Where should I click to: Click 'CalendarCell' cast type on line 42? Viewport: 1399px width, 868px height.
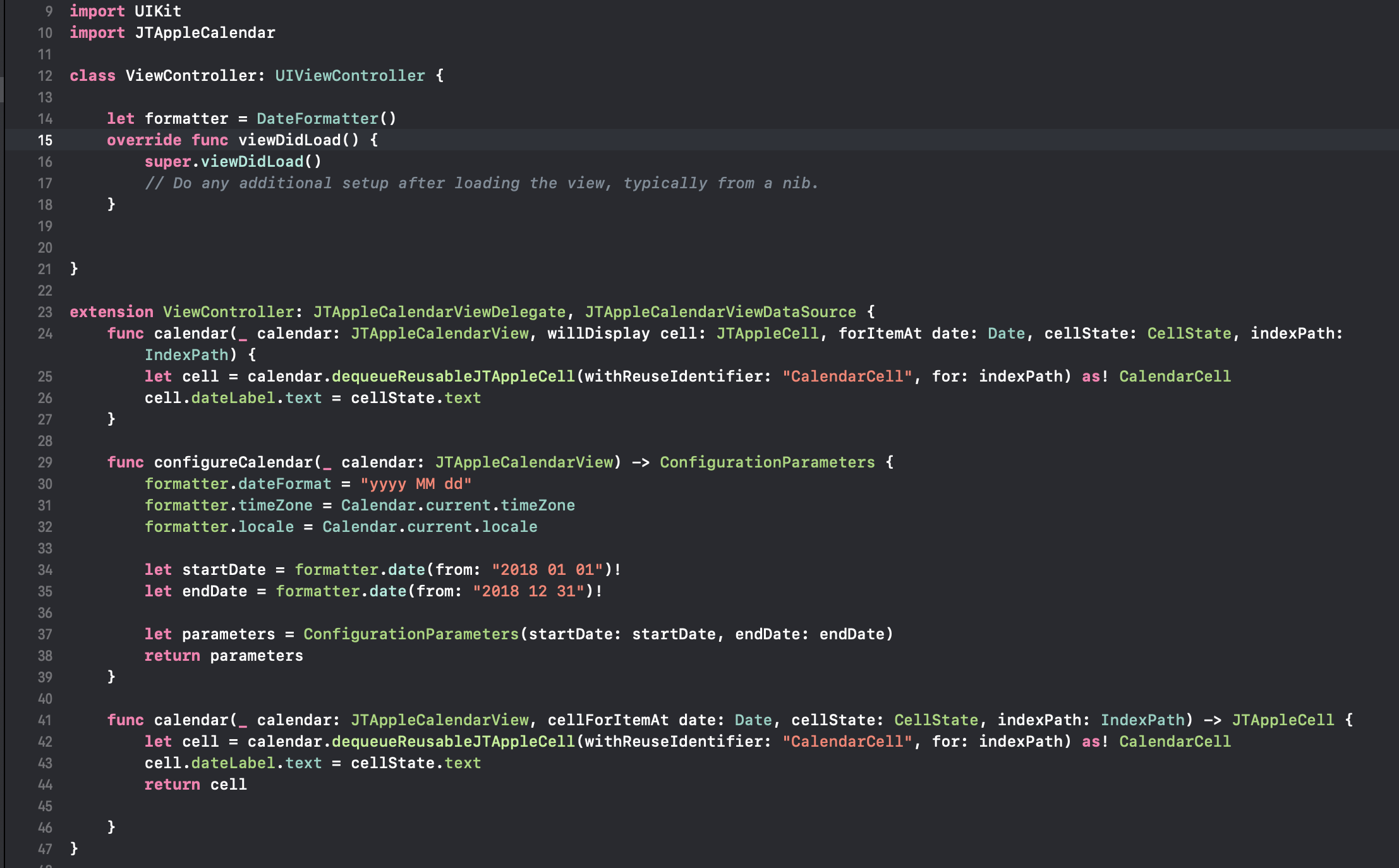click(x=1175, y=742)
